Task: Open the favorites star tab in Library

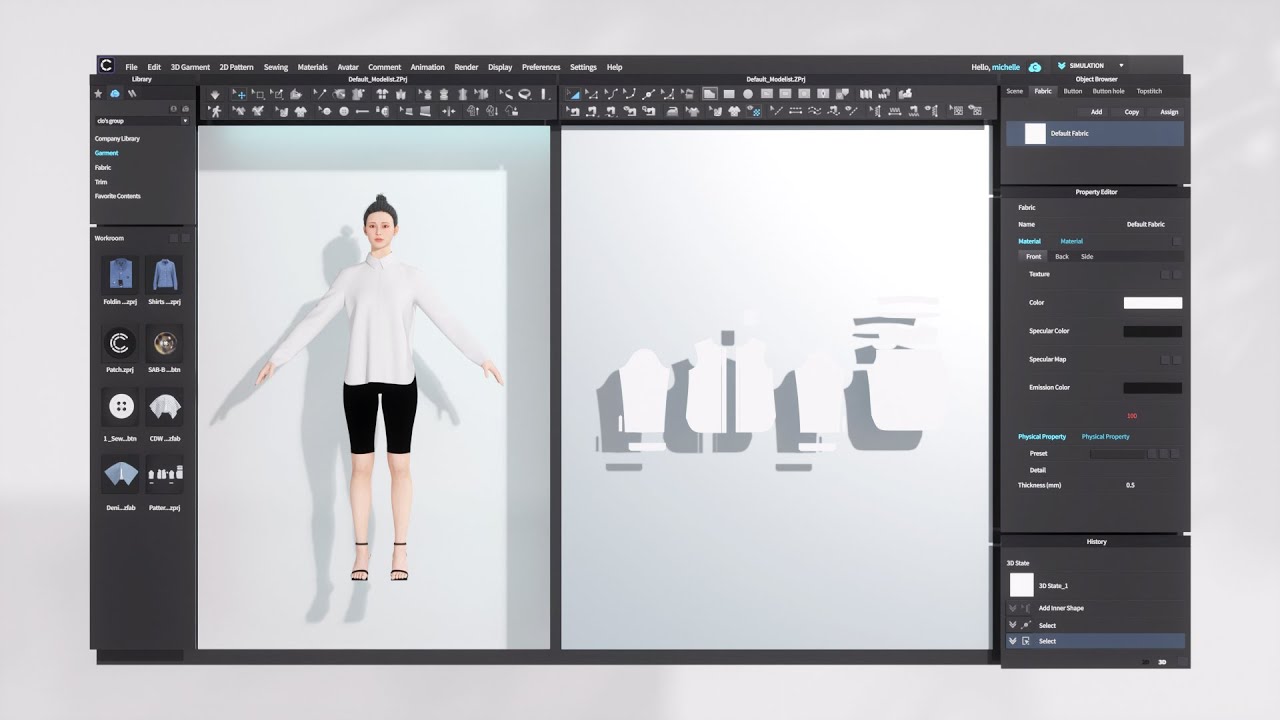Action: point(98,93)
